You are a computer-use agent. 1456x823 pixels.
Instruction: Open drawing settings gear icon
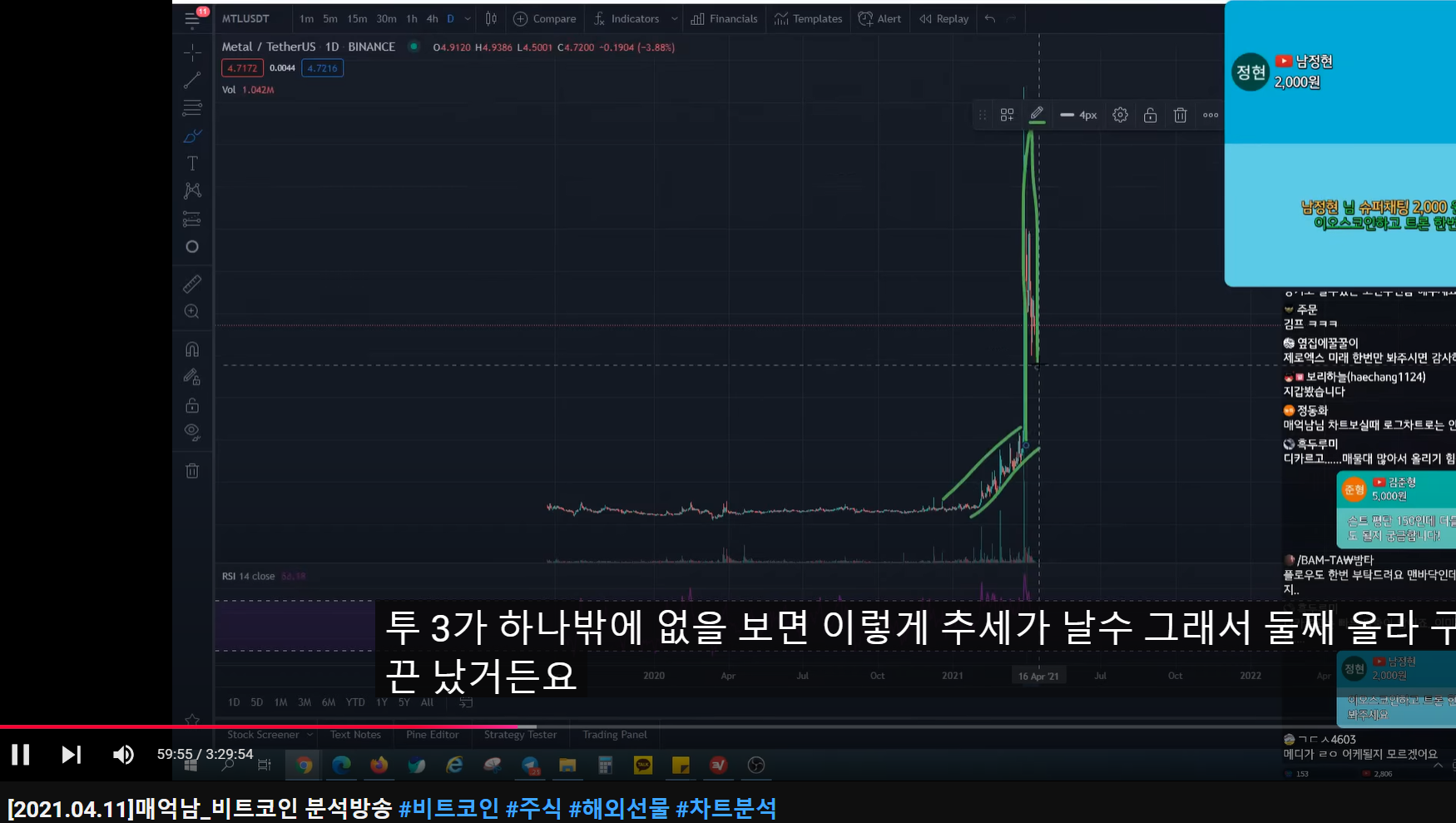pyautogui.click(x=1121, y=115)
